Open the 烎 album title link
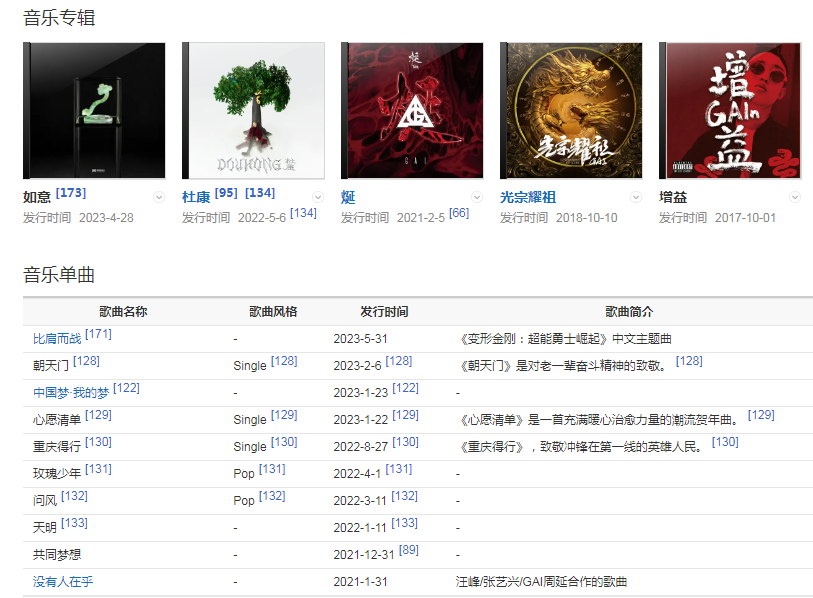Viewport: 813px width, 598px height. coord(348,197)
